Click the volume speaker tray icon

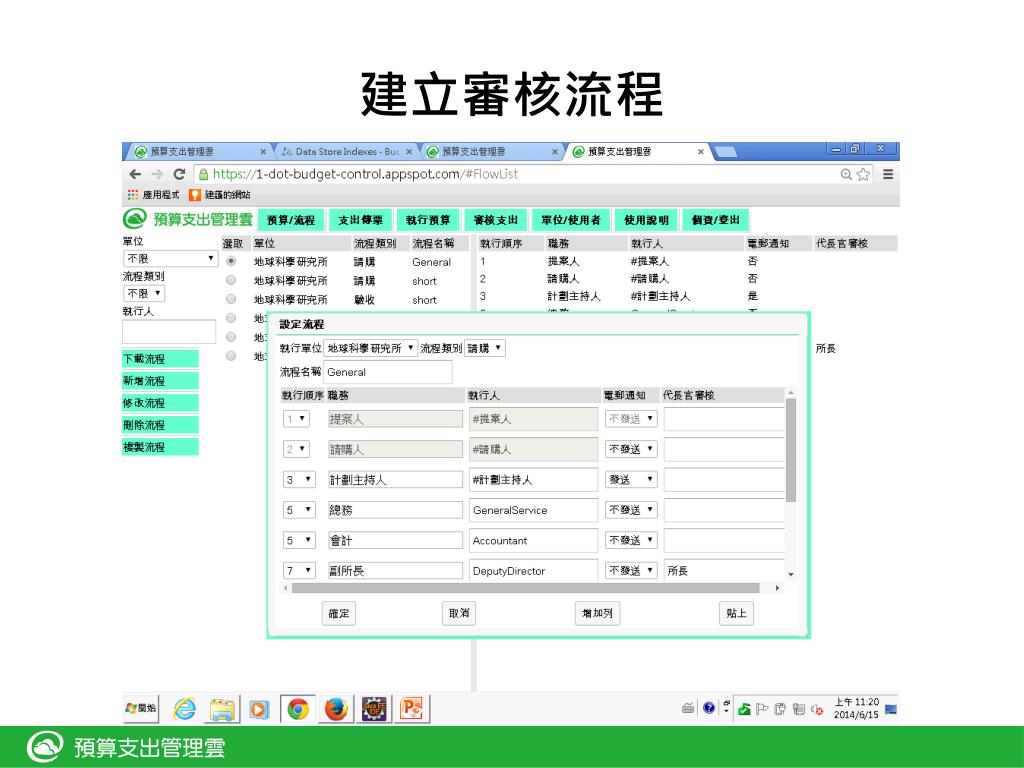[816, 709]
